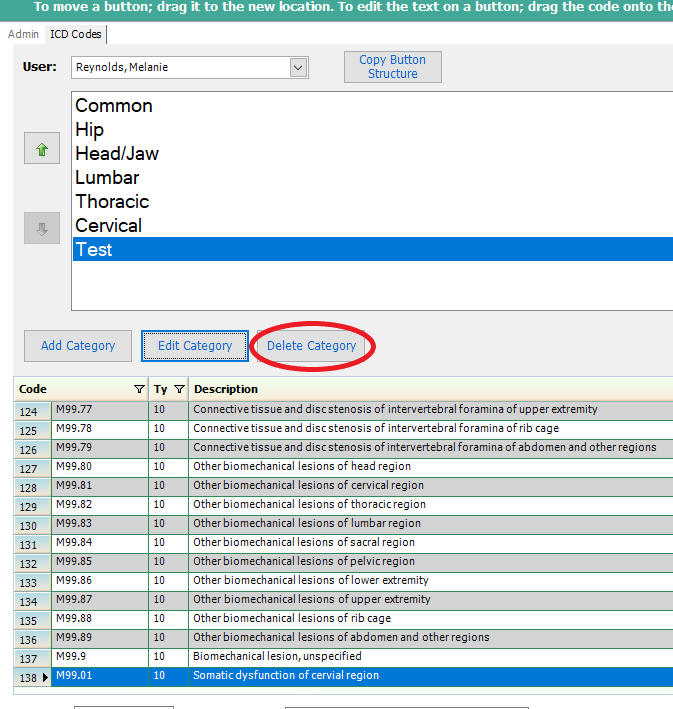673x709 pixels.
Task: Pick the Thoracic category
Action: click(112, 202)
